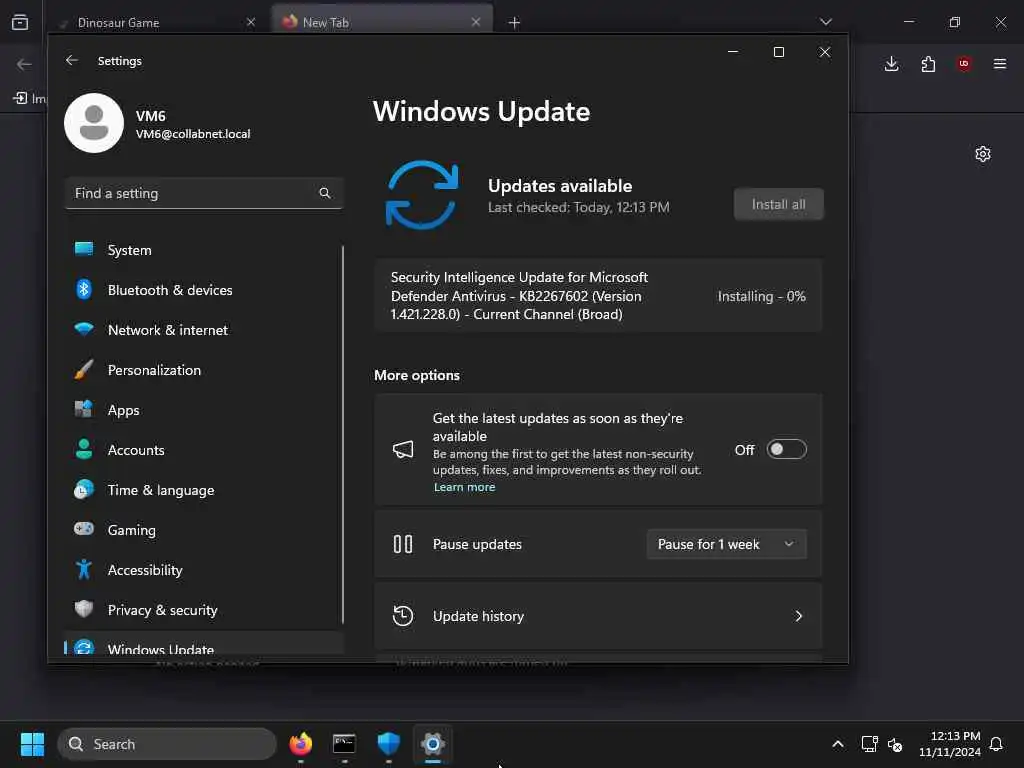The width and height of the screenshot is (1024, 768).
Task: Click the search magnifier in Find a setting
Action: click(x=325, y=193)
